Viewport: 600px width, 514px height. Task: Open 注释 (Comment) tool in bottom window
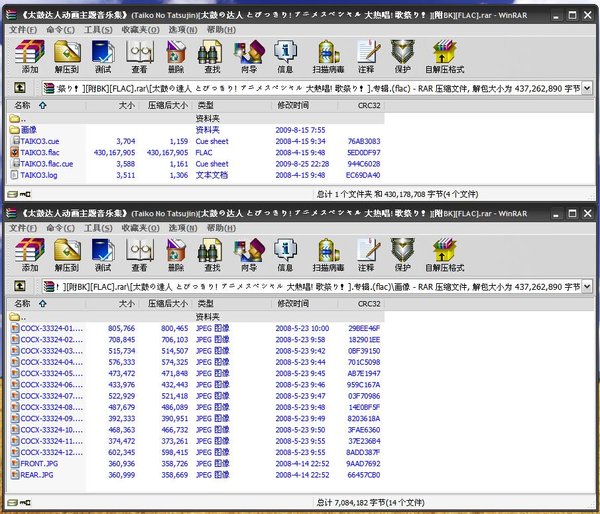pos(367,255)
